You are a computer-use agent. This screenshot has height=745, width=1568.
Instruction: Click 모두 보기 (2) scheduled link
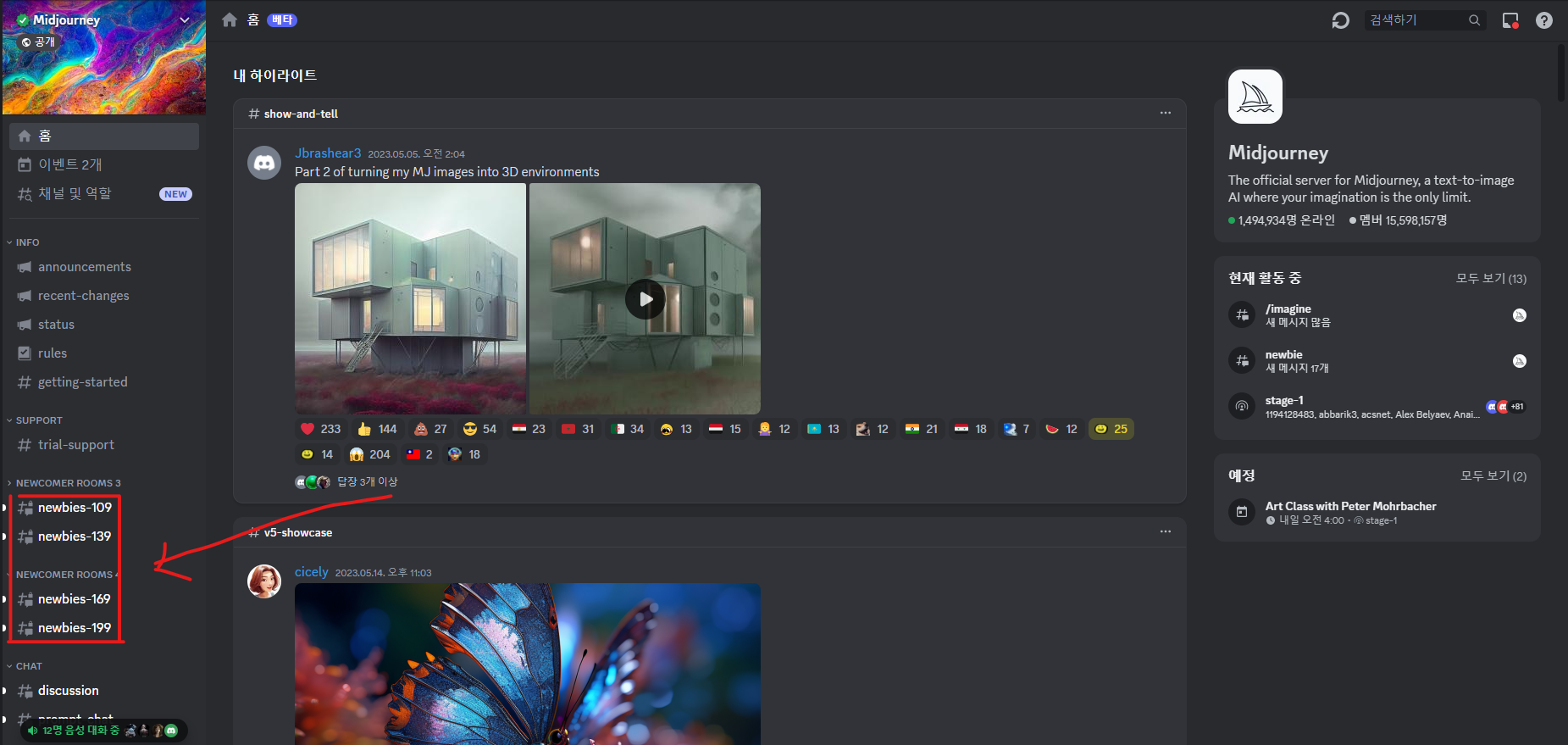pyautogui.click(x=1493, y=475)
